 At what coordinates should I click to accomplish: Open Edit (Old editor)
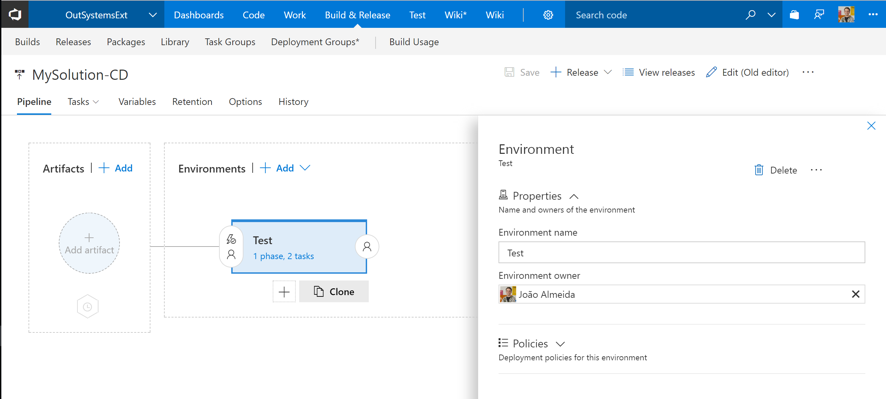point(748,72)
